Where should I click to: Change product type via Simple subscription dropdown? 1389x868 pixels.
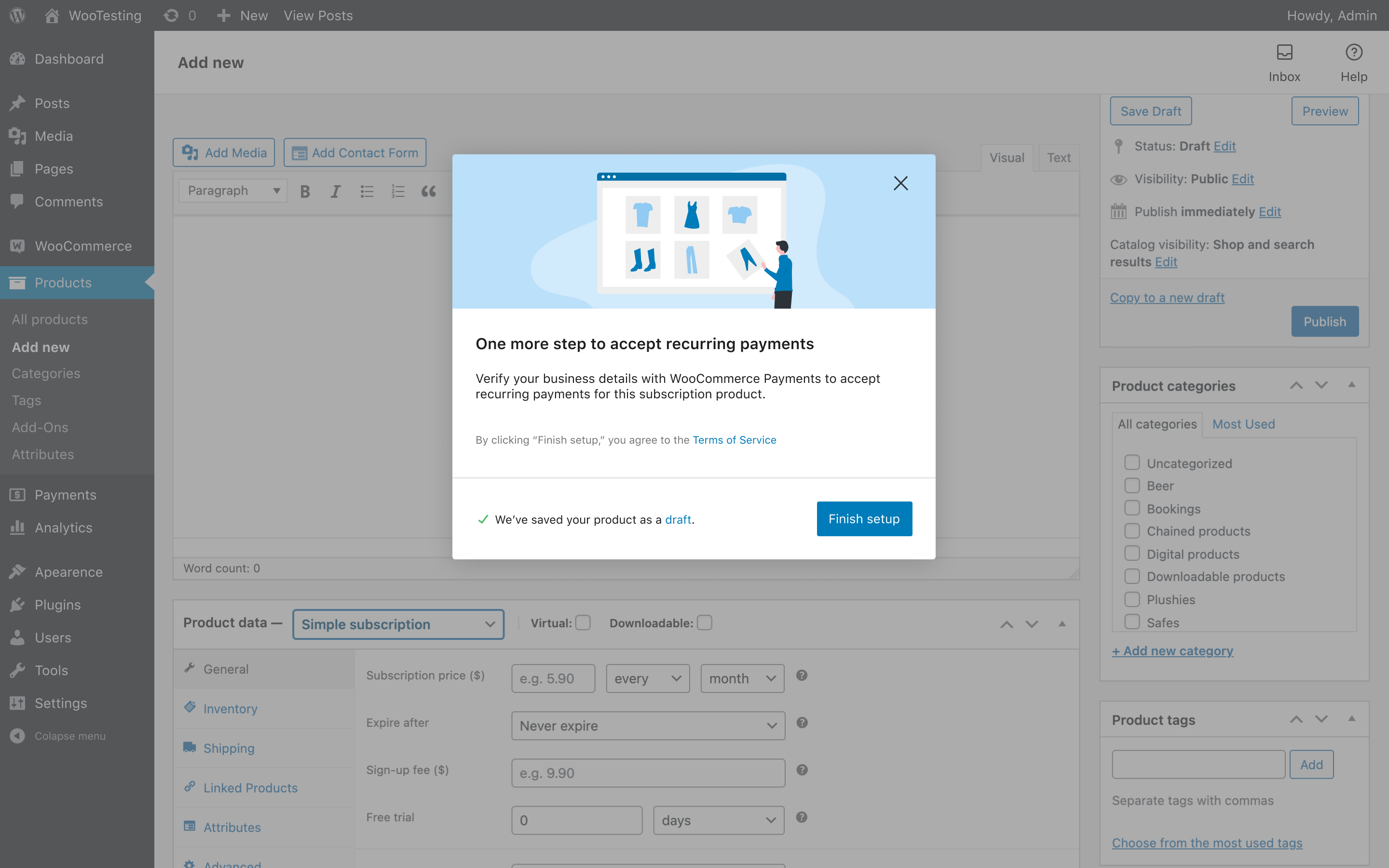[398, 624]
